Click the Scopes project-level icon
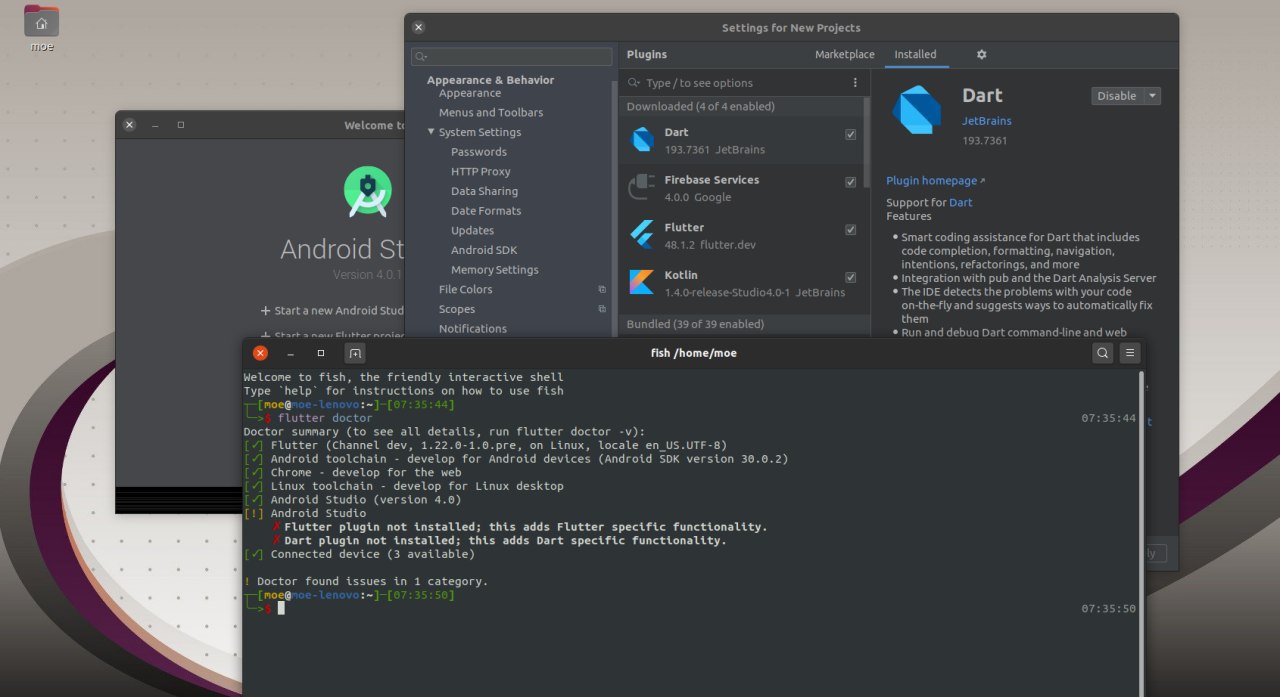Viewport: 1280px width, 697px height. (x=602, y=309)
